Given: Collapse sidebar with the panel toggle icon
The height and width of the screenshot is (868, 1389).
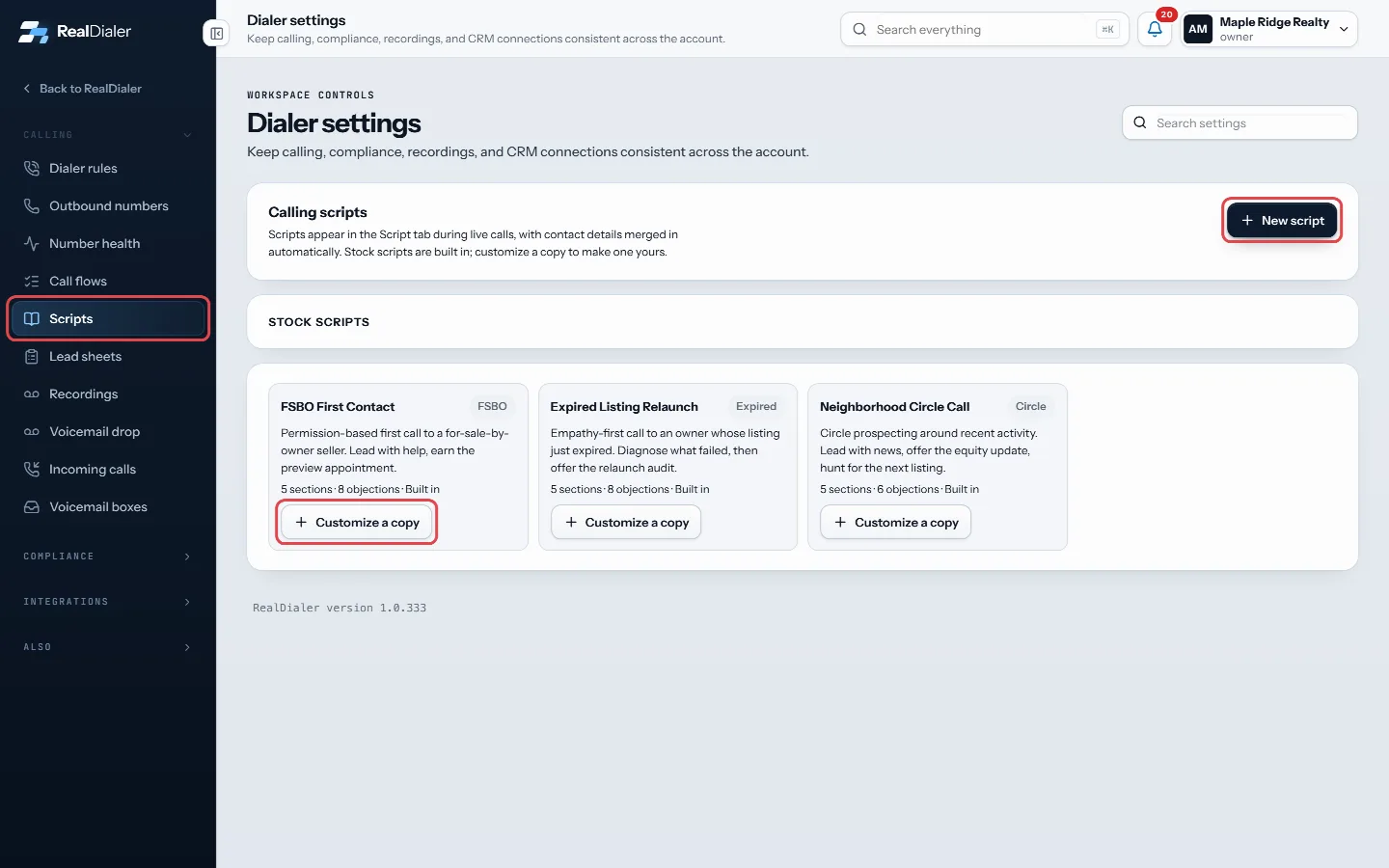Looking at the screenshot, I should [x=217, y=34].
